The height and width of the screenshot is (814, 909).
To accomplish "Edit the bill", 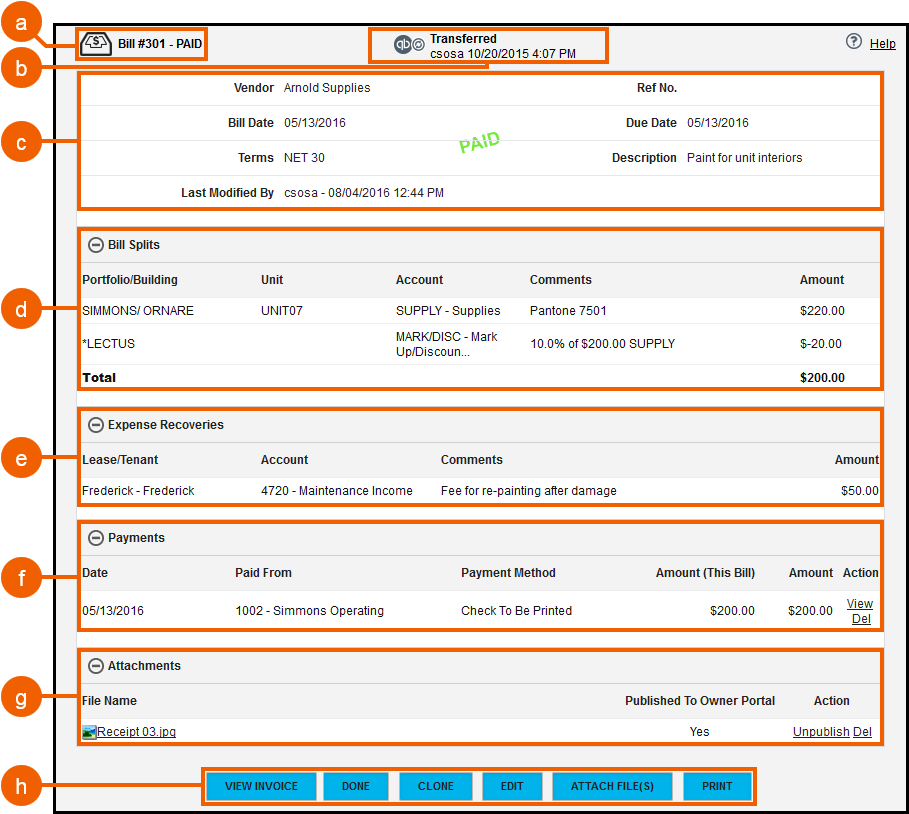I will pyautogui.click(x=512, y=786).
